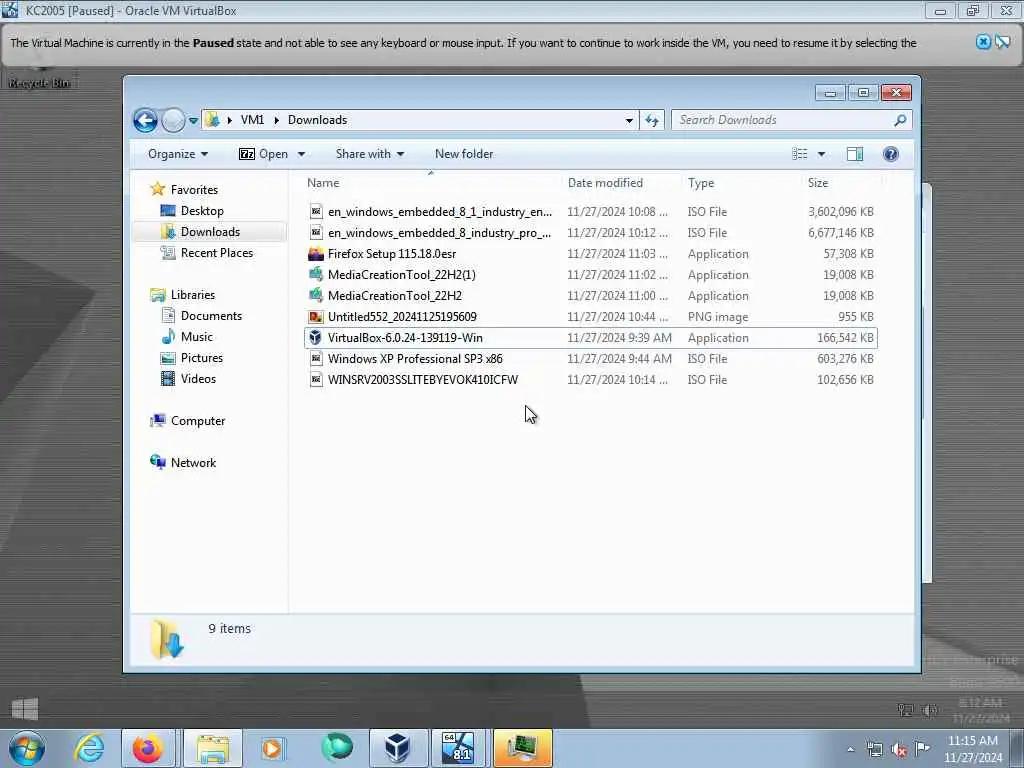Click Downloads in the address breadcrumb
1024x768 pixels.
(x=317, y=120)
